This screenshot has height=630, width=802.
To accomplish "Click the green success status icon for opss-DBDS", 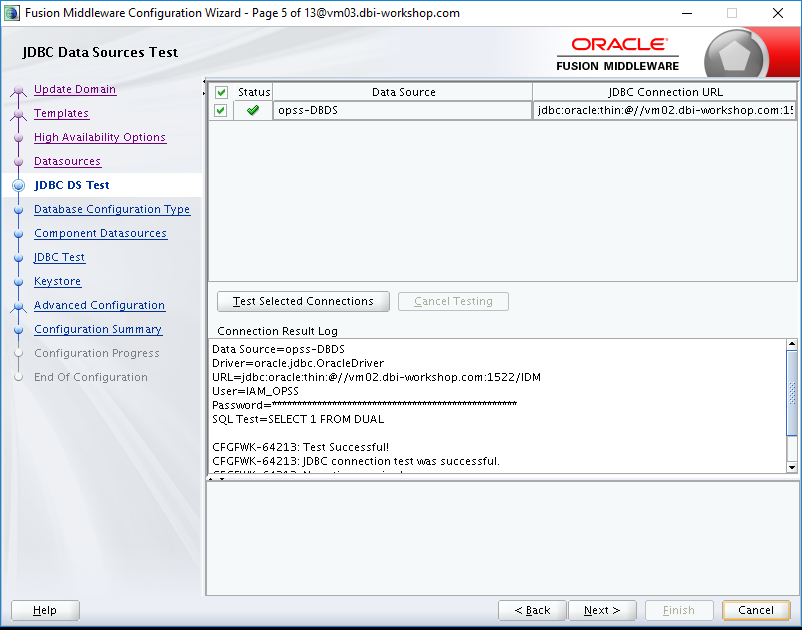I will click(x=253, y=110).
